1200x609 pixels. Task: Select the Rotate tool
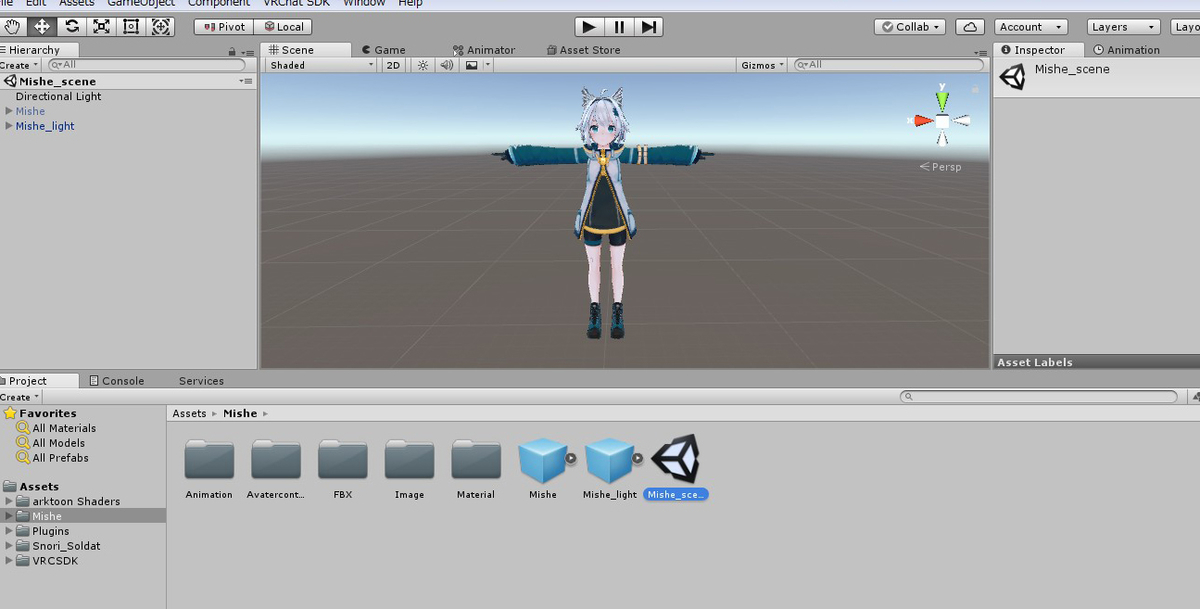71,26
